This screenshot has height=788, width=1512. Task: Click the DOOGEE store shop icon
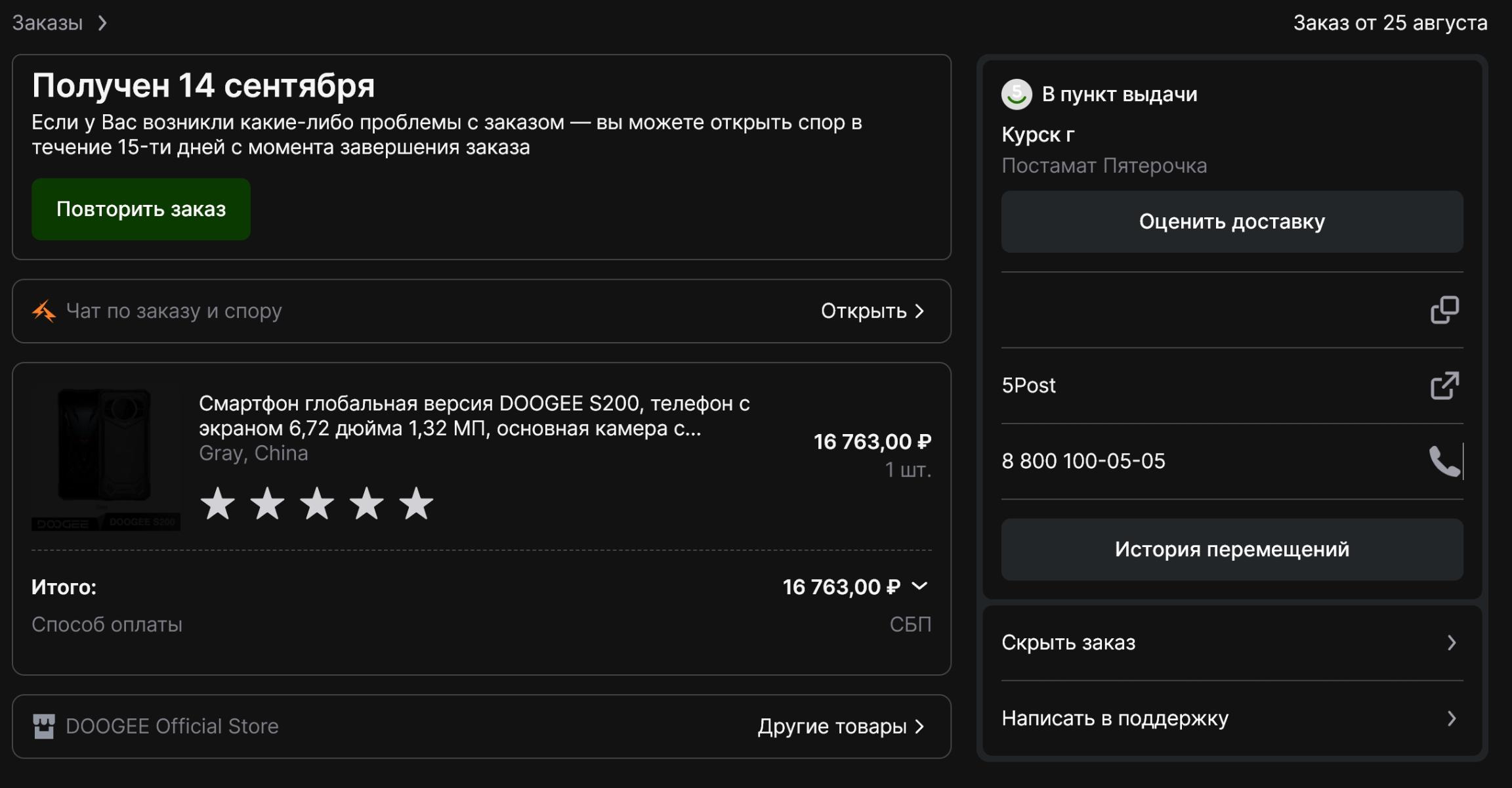point(44,726)
